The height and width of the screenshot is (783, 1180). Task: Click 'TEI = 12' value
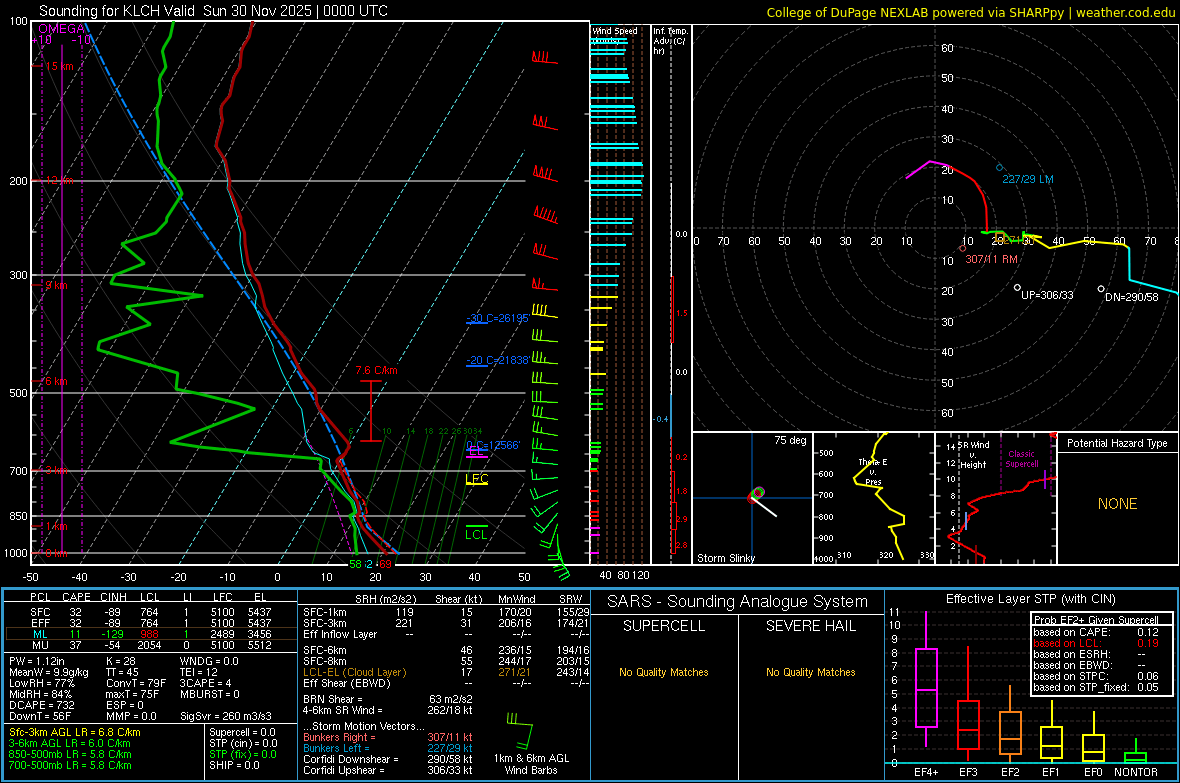pos(199,672)
